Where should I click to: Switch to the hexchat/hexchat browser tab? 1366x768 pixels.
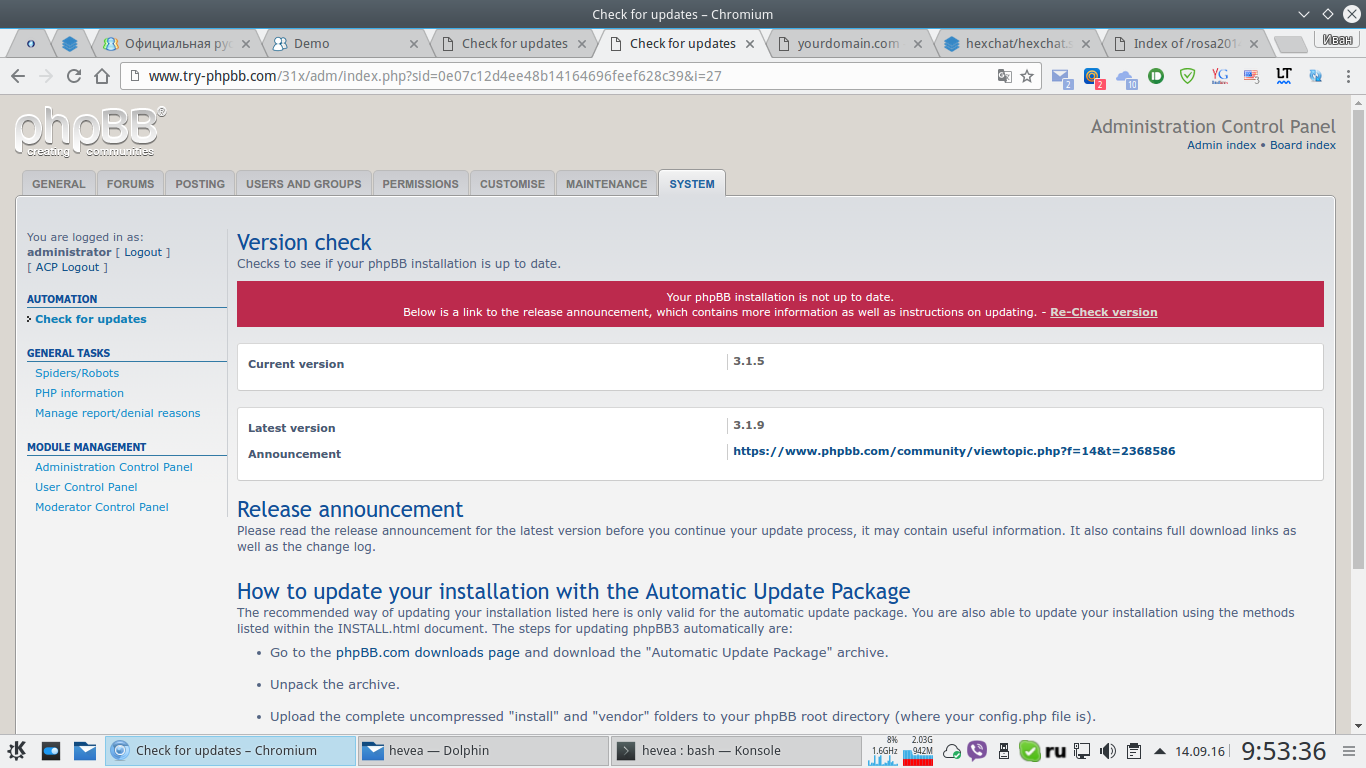click(x=1016, y=44)
